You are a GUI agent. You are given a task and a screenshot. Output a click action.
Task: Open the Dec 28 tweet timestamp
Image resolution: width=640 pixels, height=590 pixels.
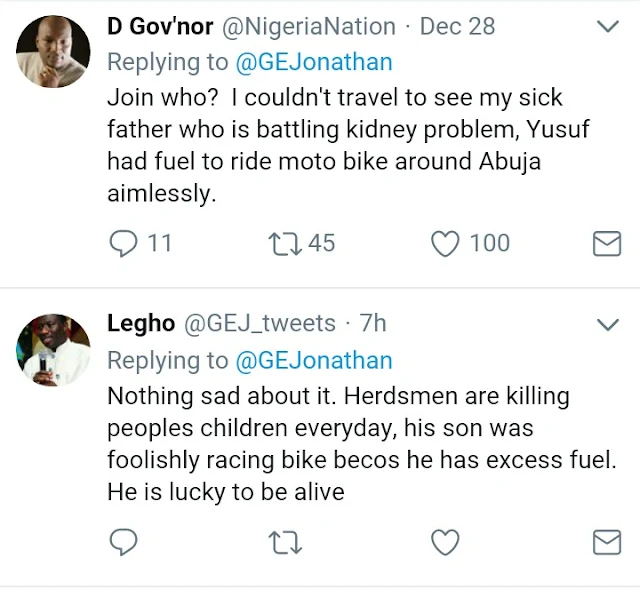(457, 26)
